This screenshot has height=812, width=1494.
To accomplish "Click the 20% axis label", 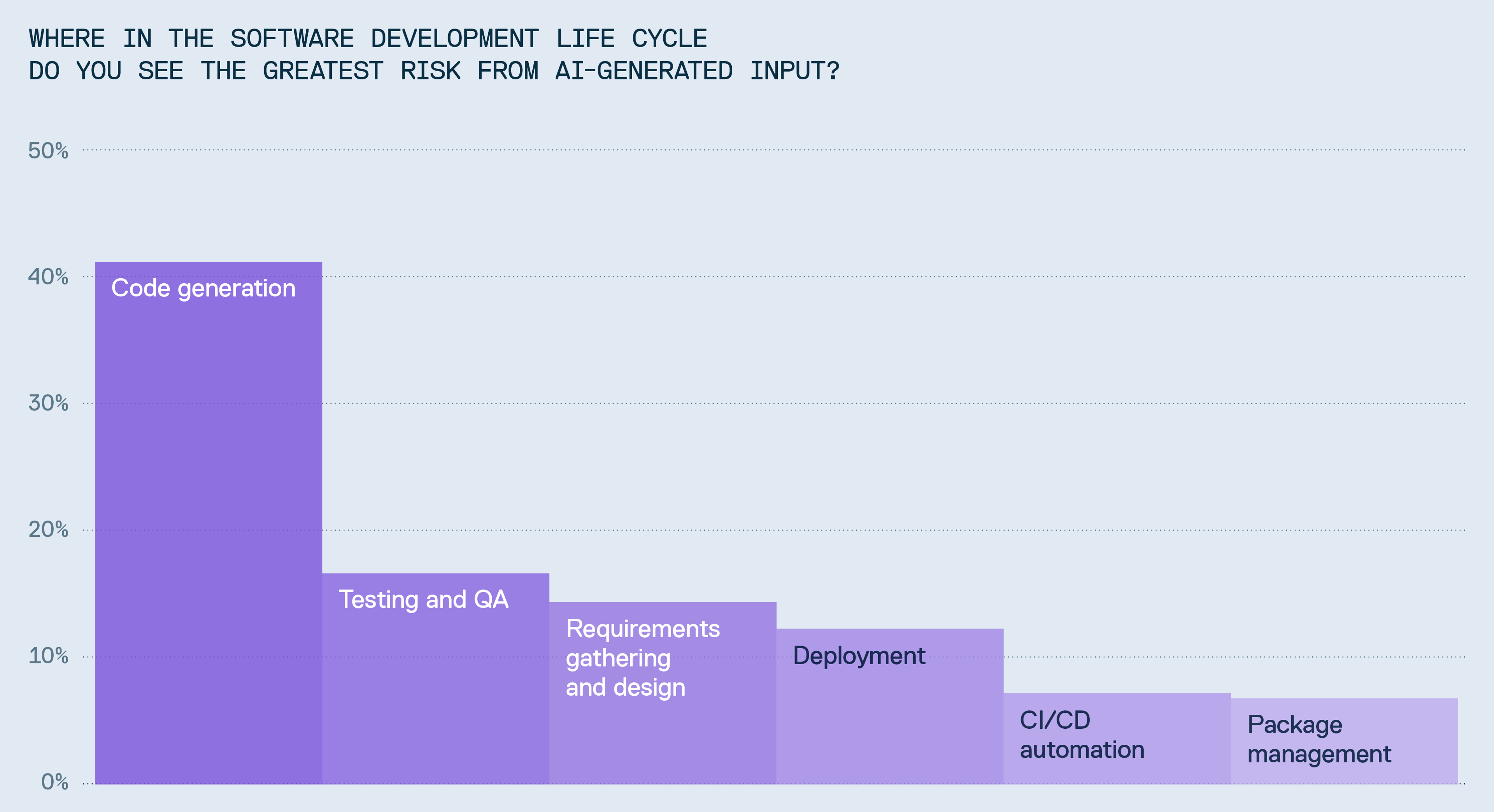I will [48, 530].
